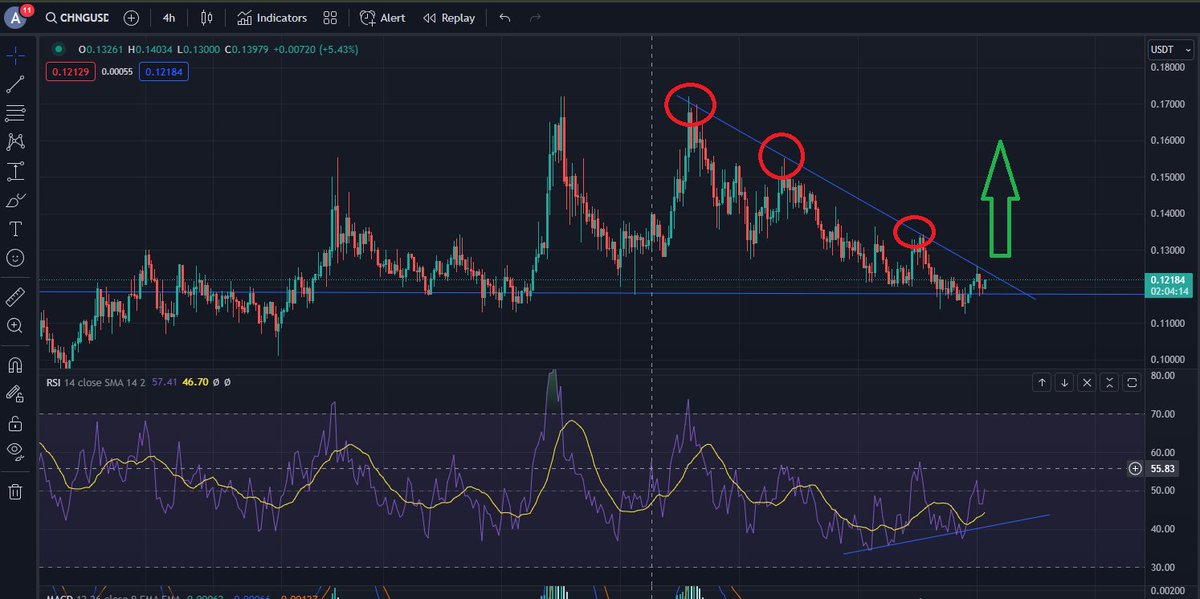Click the first RSI pane cross icon

point(1088,382)
